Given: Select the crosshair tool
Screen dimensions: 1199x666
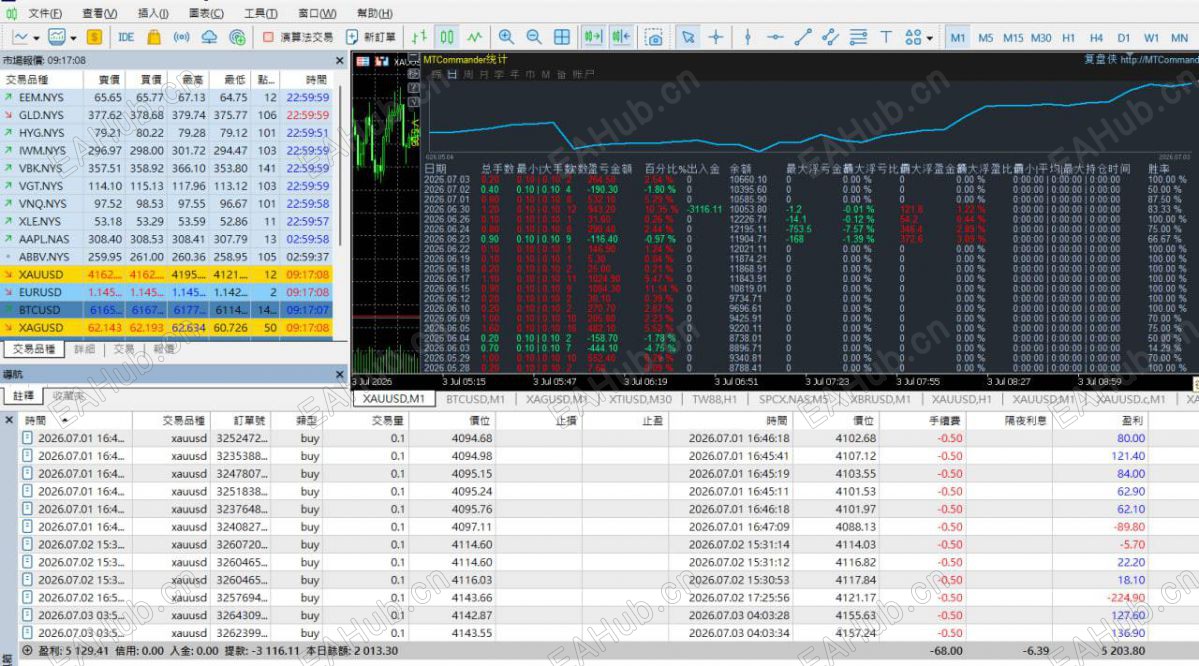Looking at the screenshot, I should 716,37.
